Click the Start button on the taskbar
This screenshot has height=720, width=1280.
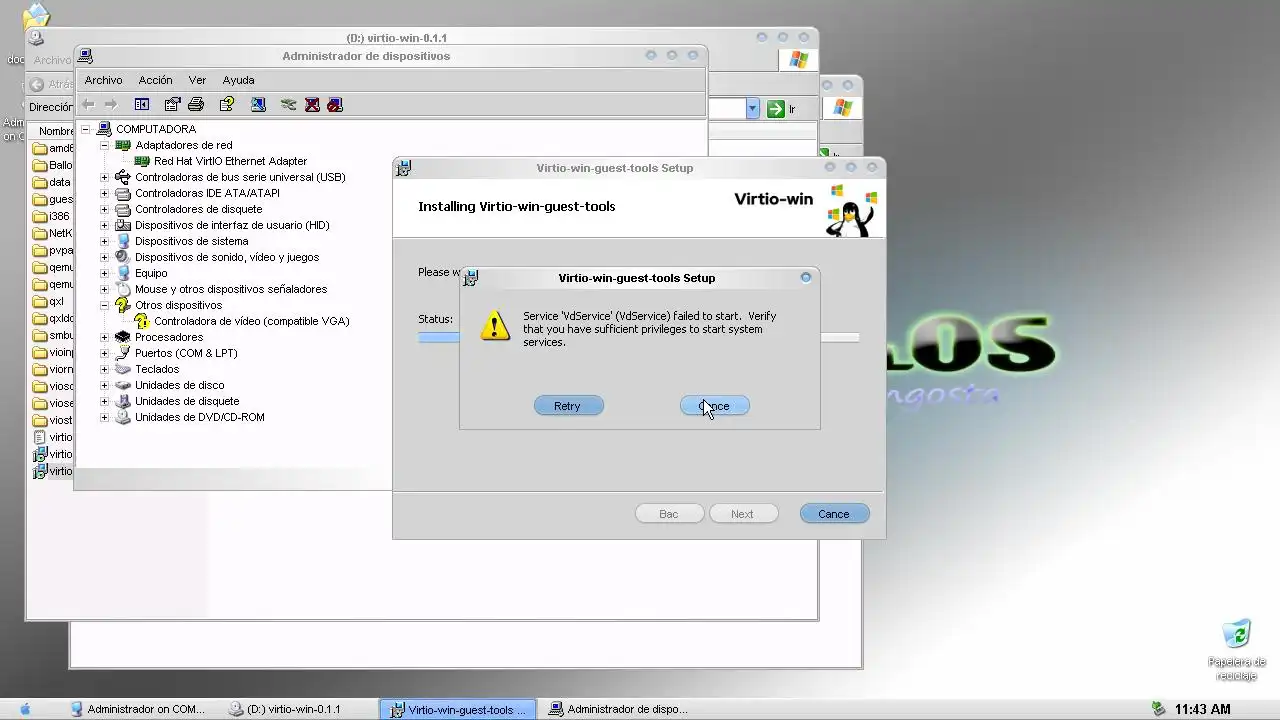(x=26, y=709)
